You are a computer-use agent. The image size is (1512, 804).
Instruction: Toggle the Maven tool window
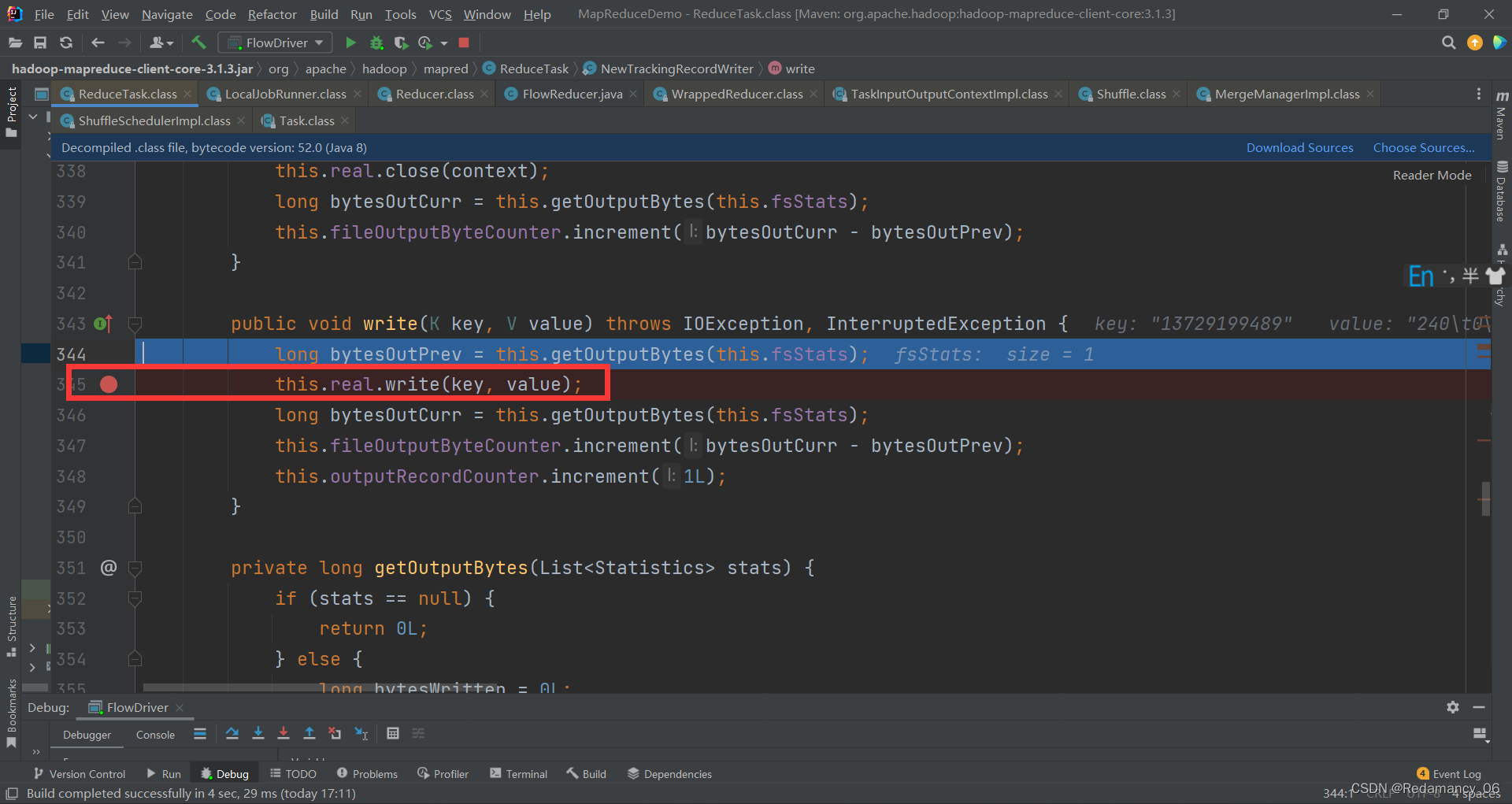[1502, 115]
